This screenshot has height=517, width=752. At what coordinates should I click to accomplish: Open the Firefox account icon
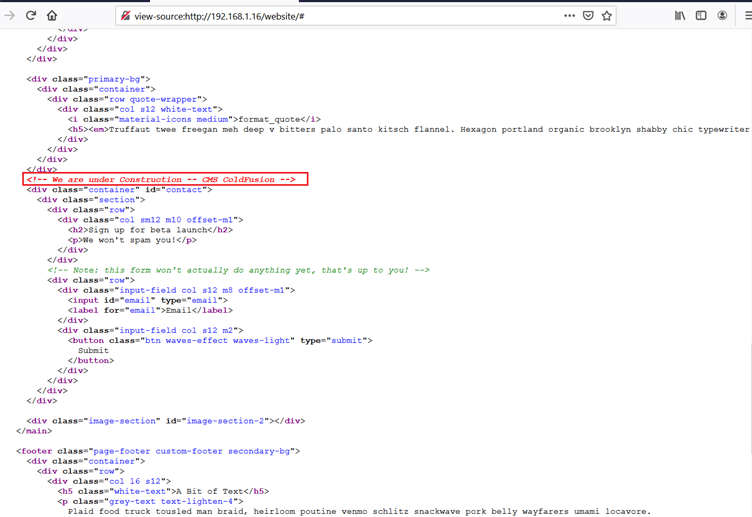click(722, 15)
